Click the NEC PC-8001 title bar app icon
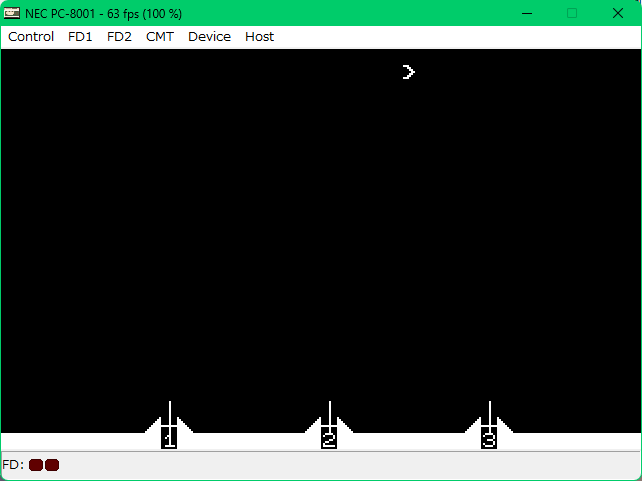The width and height of the screenshot is (642, 481). [12, 13]
